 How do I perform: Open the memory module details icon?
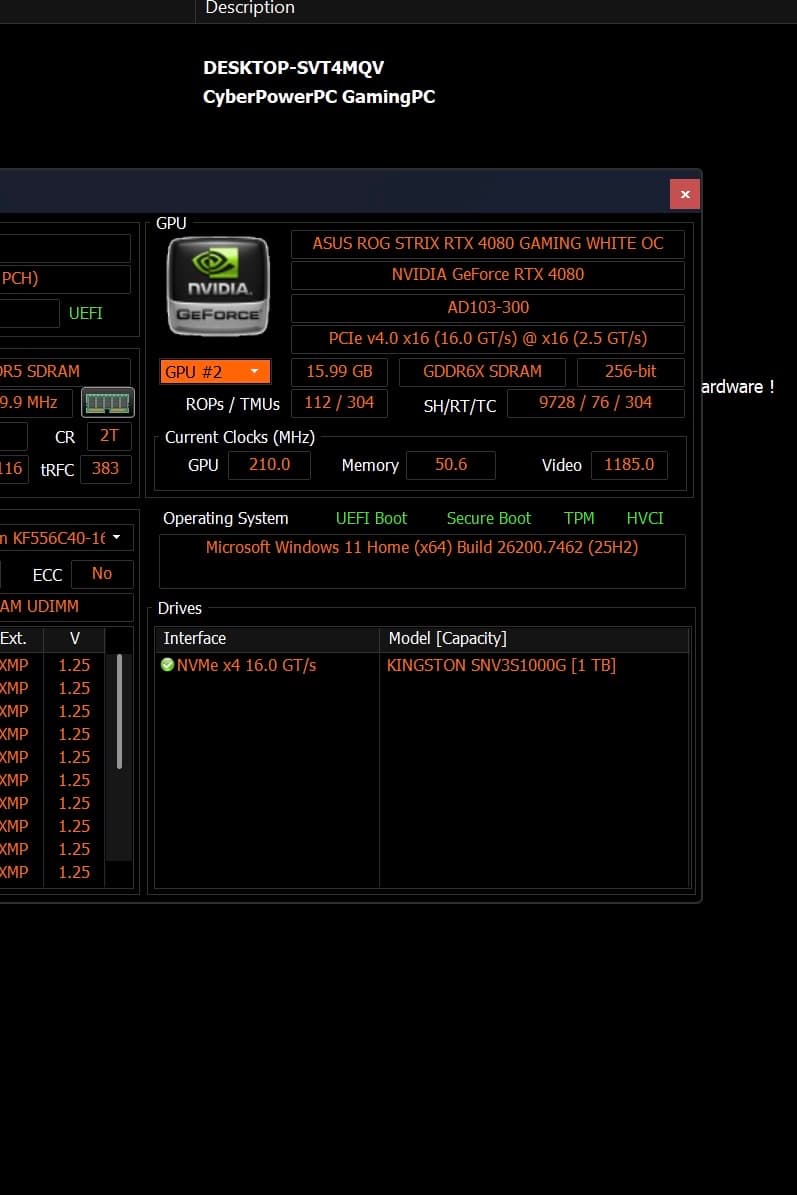(107, 402)
